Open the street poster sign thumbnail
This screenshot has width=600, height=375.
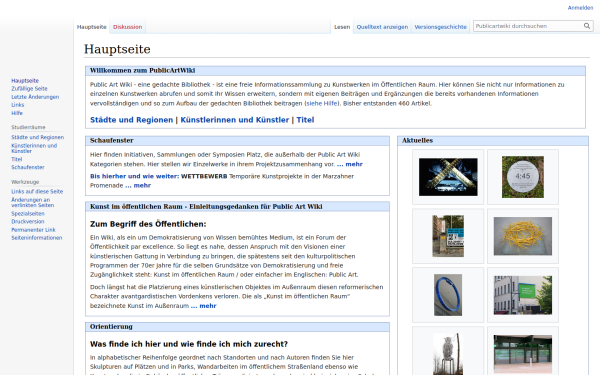point(448,236)
